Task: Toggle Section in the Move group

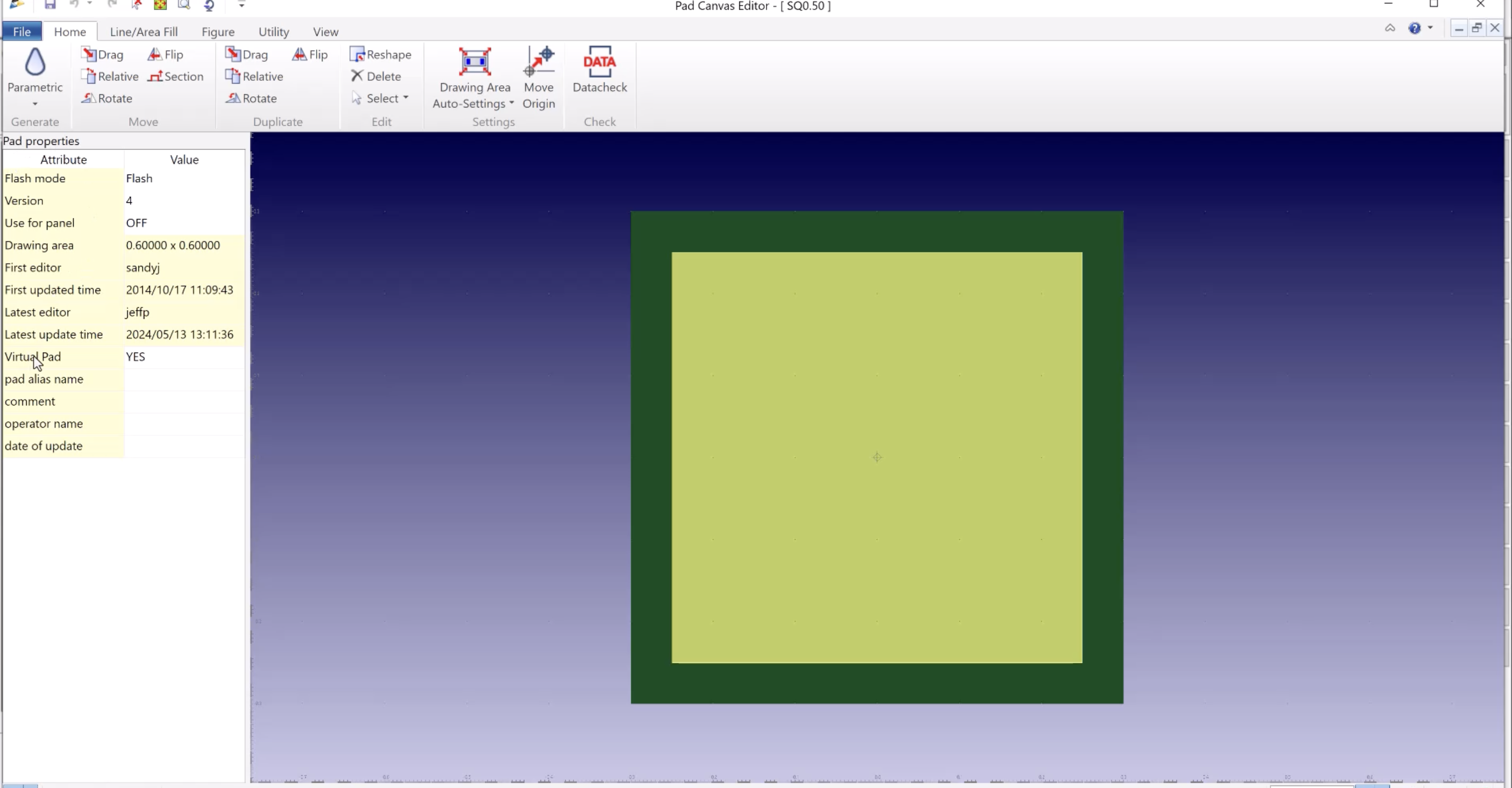Action: pos(176,76)
